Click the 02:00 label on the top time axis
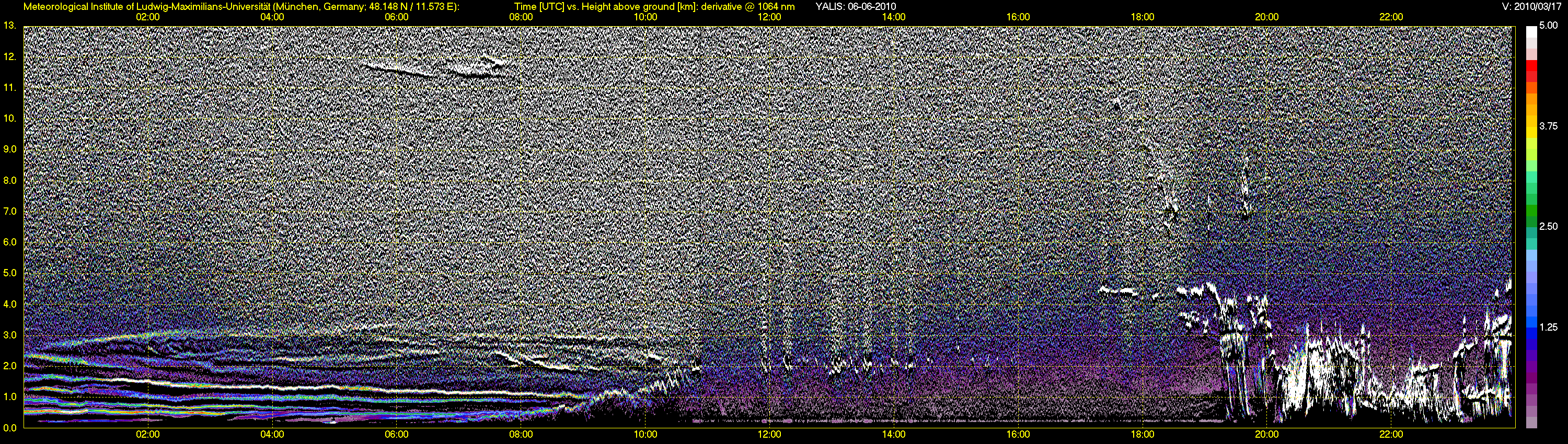Image resolution: width=1568 pixels, height=444 pixels. click(x=148, y=17)
